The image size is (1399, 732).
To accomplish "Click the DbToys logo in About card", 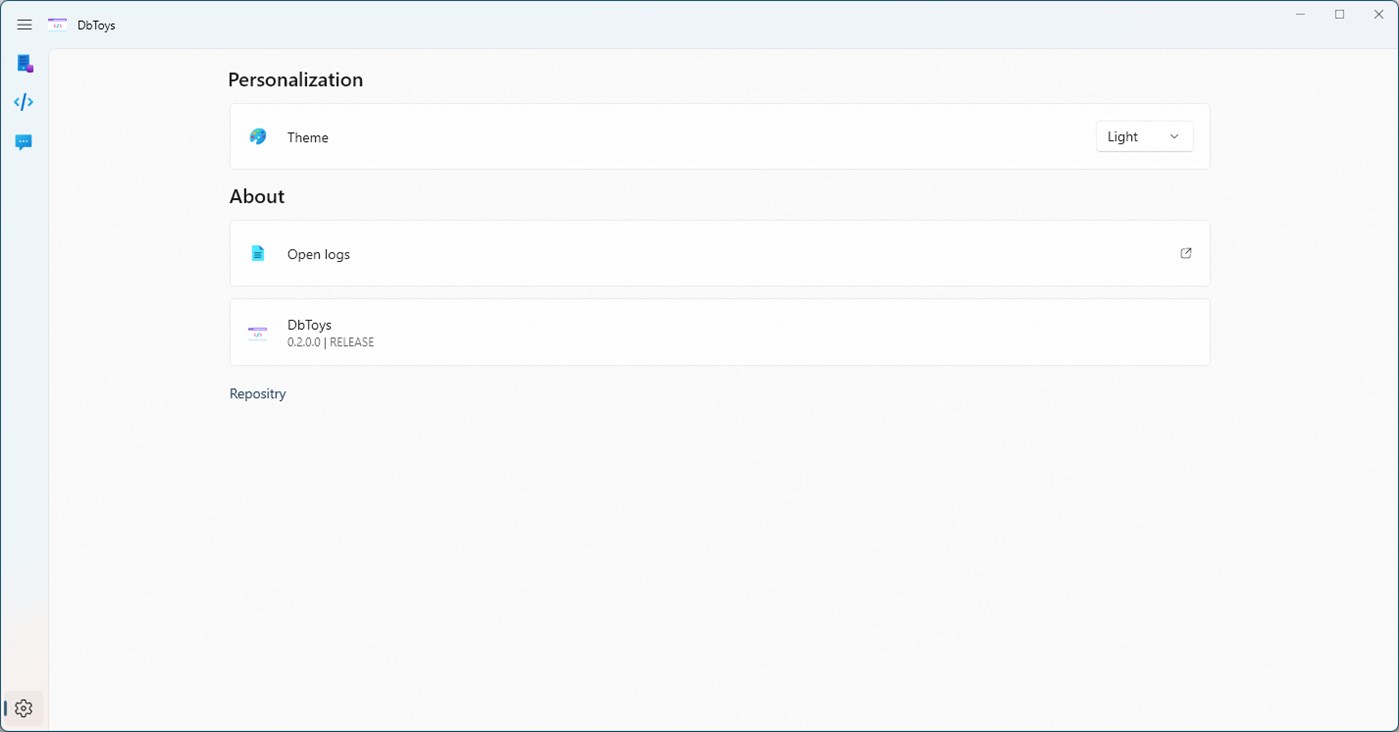I will pos(257,331).
